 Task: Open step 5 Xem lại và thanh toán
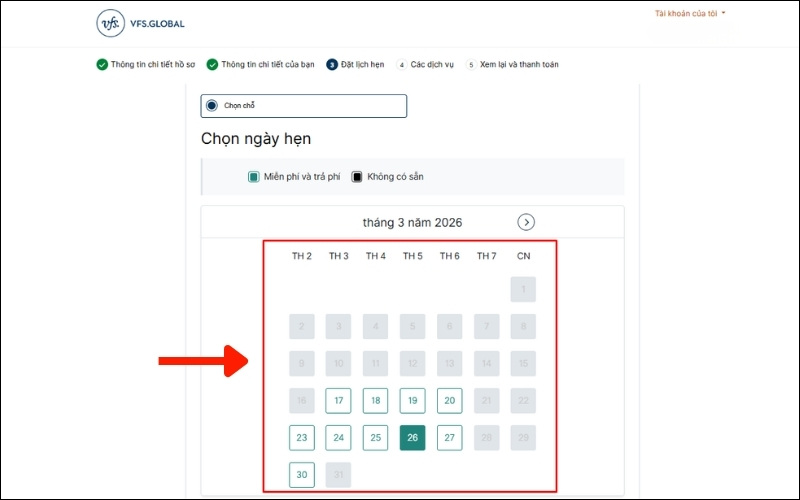tap(512, 65)
